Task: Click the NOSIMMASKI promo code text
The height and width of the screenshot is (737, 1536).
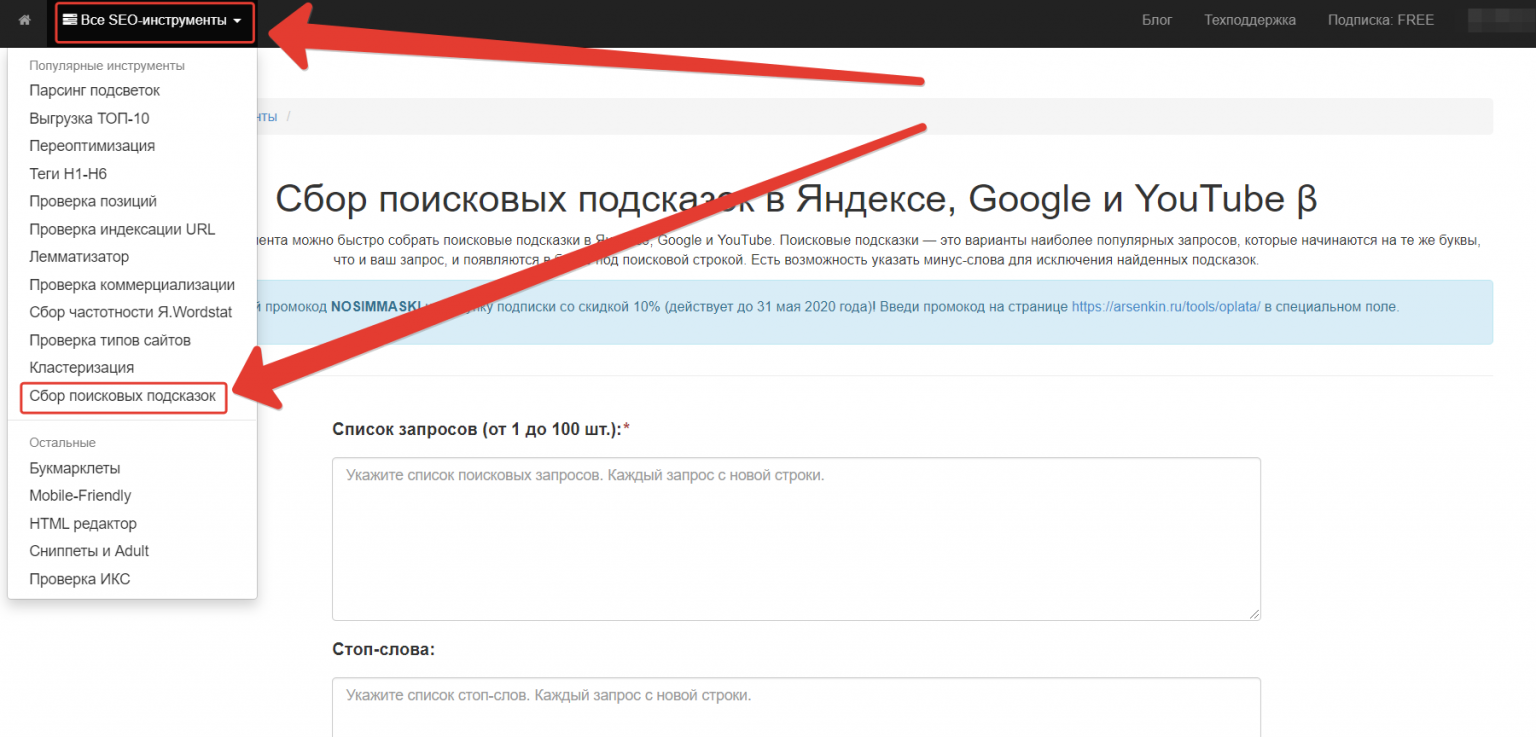Action: (x=376, y=307)
